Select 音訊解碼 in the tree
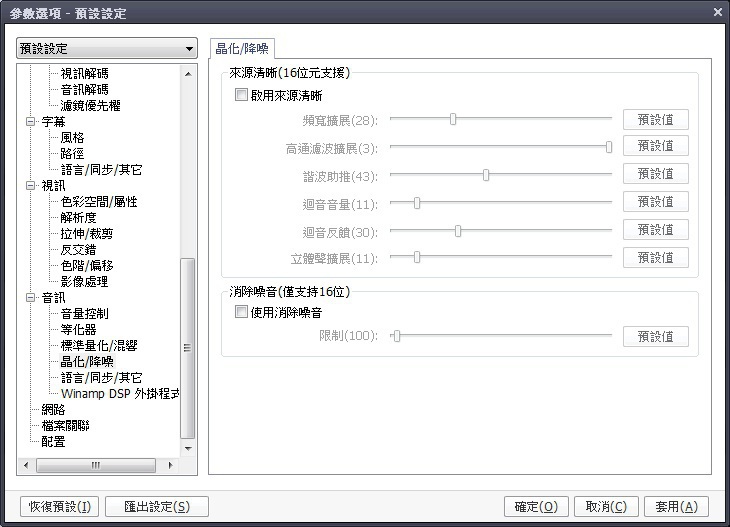This screenshot has height=527, width=730. point(84,89)
